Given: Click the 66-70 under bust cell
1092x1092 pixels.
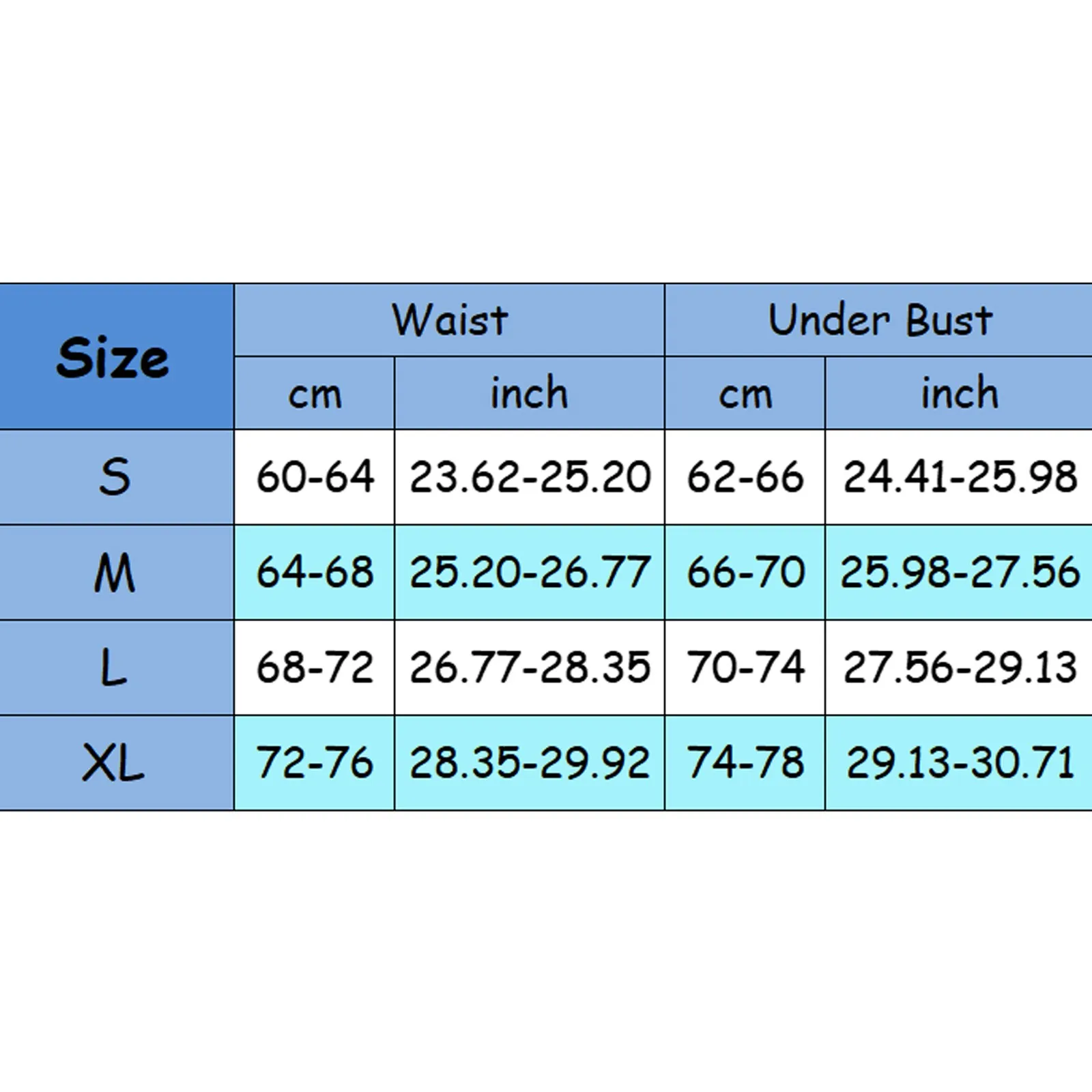Looking at the screenshot, I should pos(745,573).
